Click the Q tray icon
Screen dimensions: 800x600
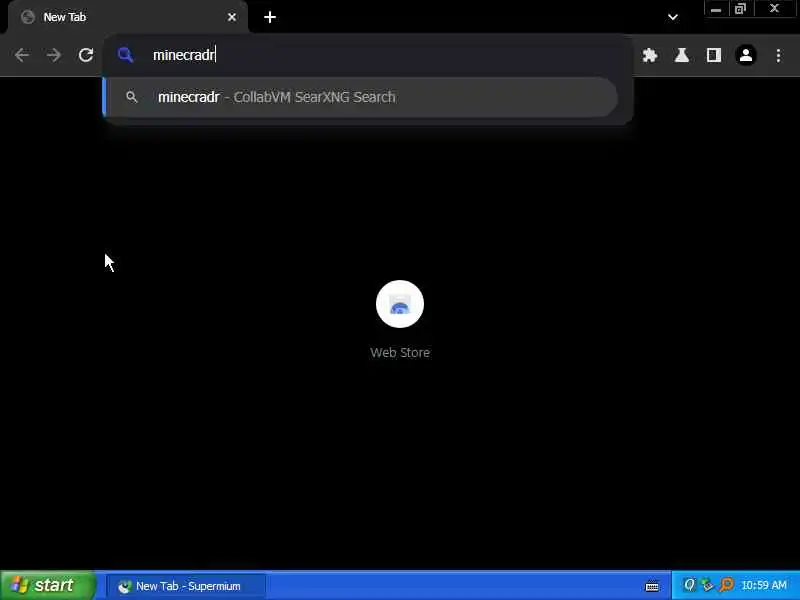point(689,585)
